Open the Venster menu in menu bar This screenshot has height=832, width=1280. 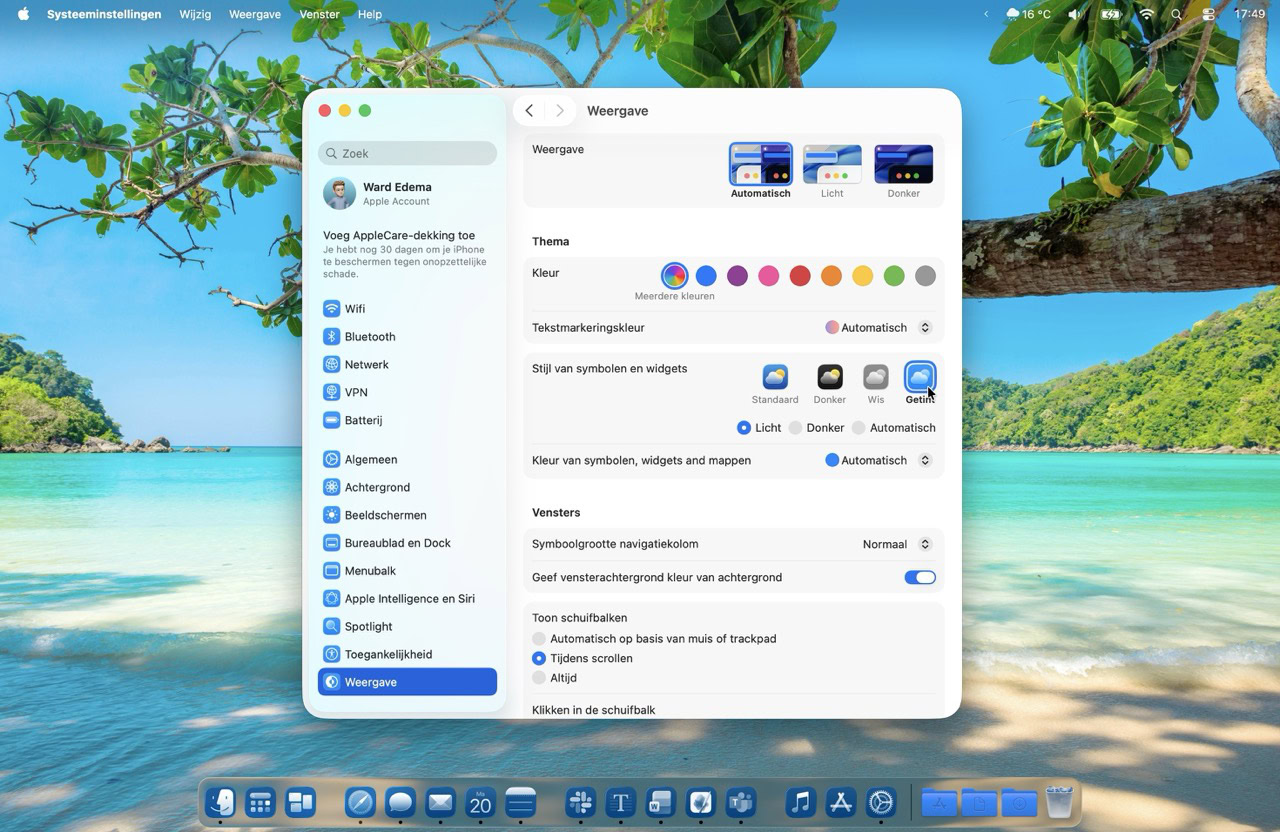319,14
